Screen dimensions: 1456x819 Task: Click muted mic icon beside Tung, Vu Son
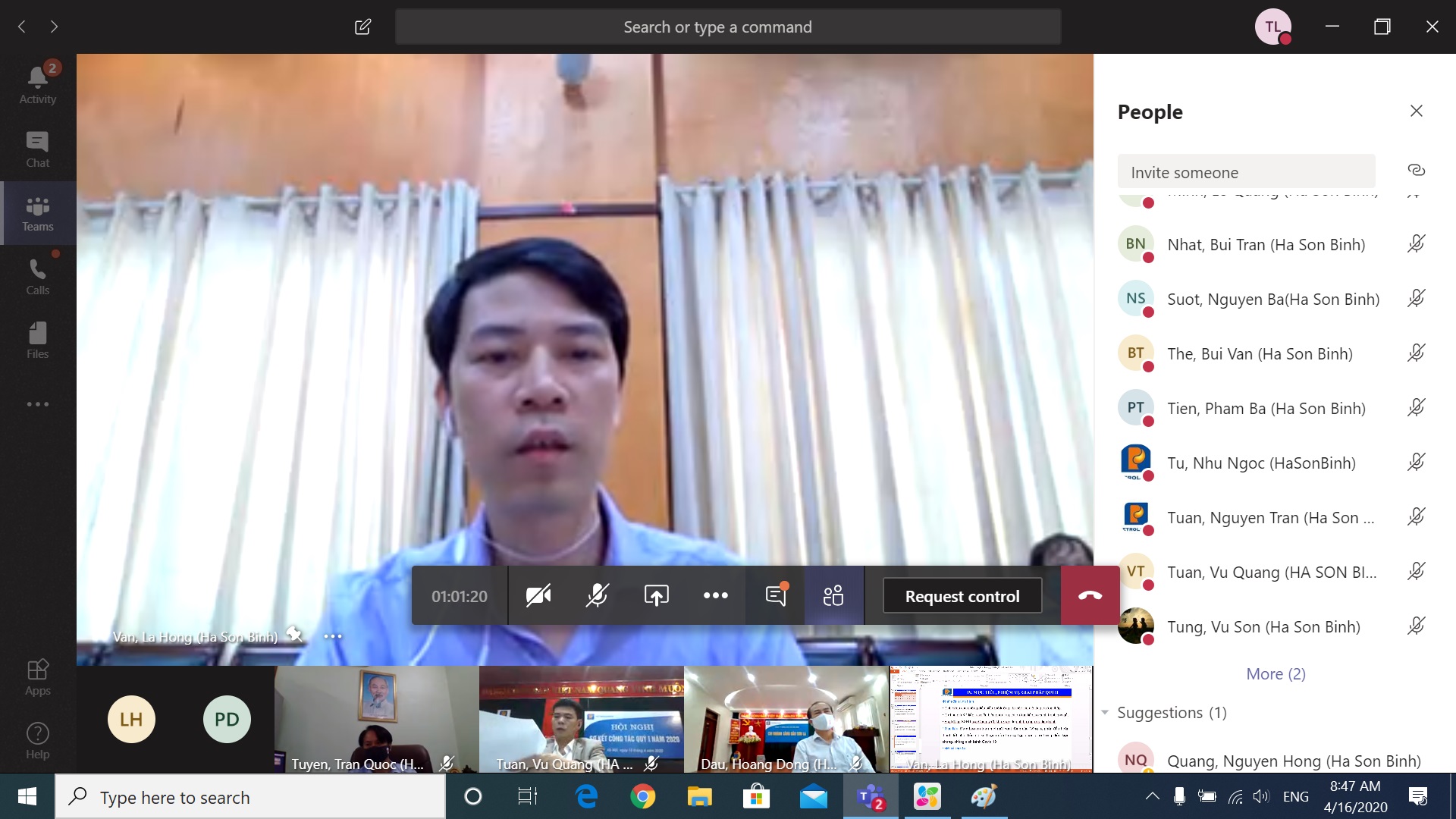coord(1416,626)
